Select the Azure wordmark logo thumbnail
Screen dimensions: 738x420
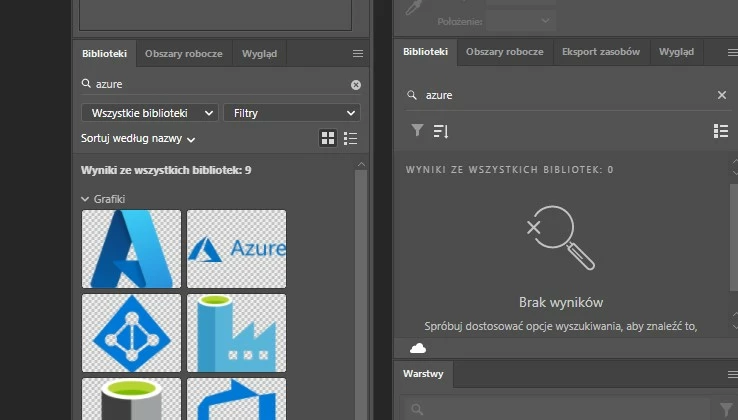pyautogui.click(x=236, y=249)
